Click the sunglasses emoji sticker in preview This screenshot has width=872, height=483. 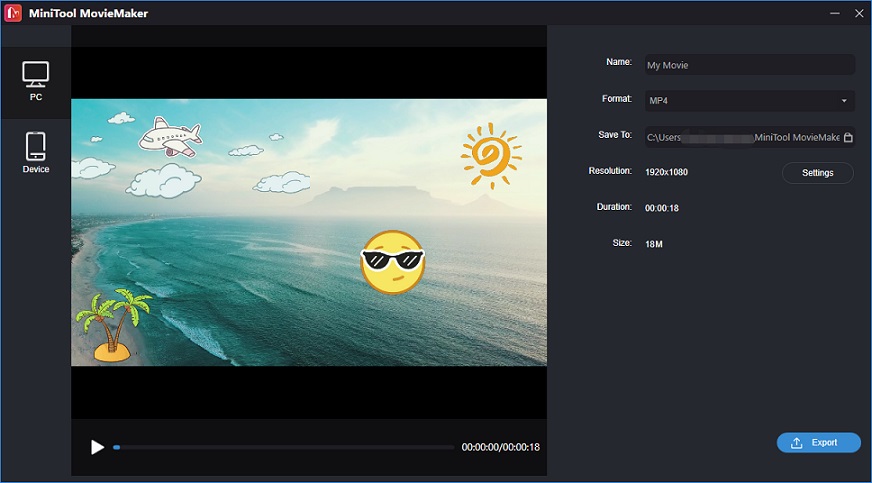coord(393,262)
